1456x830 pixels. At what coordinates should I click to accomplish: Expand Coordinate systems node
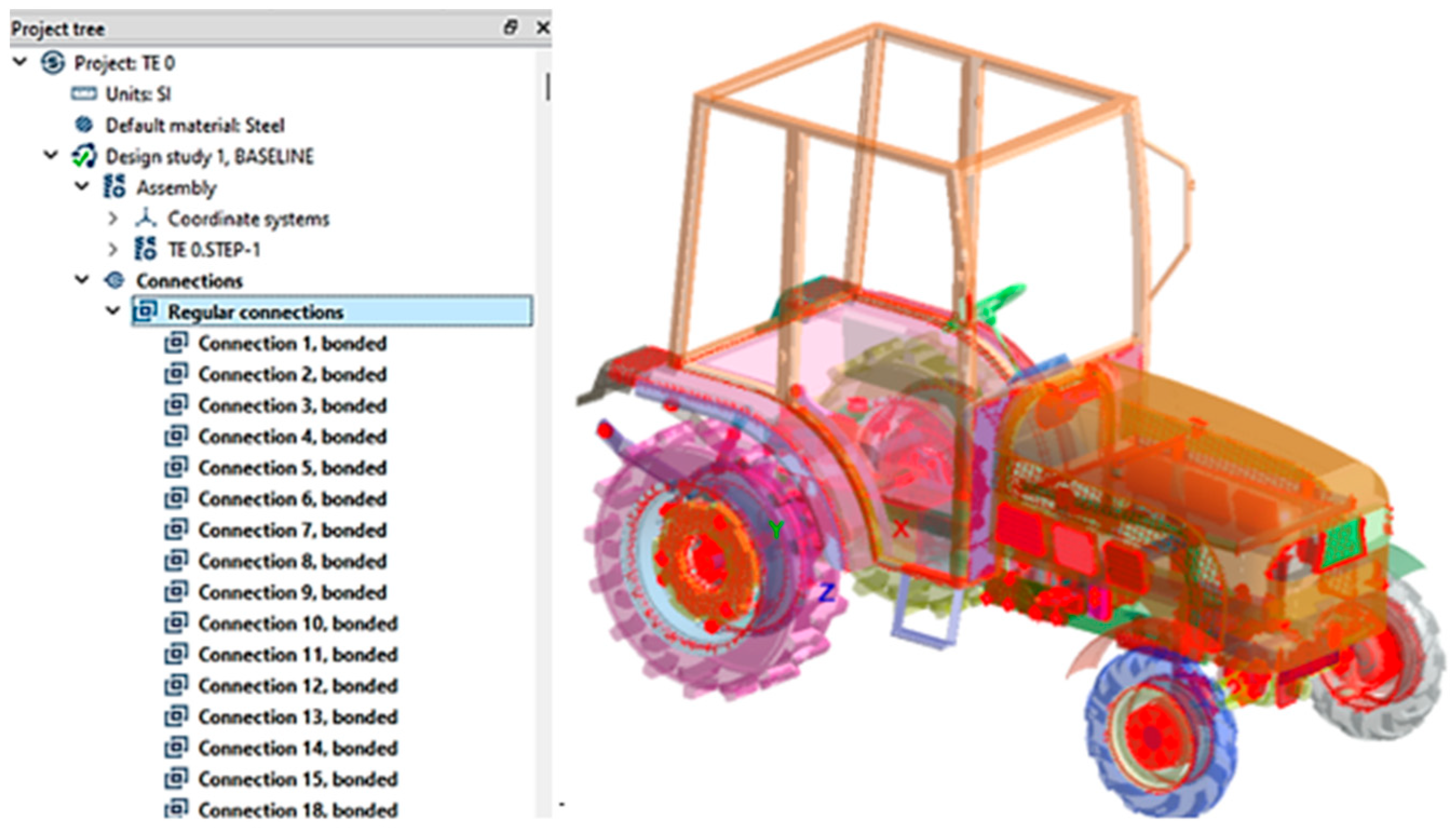(113, 219)
